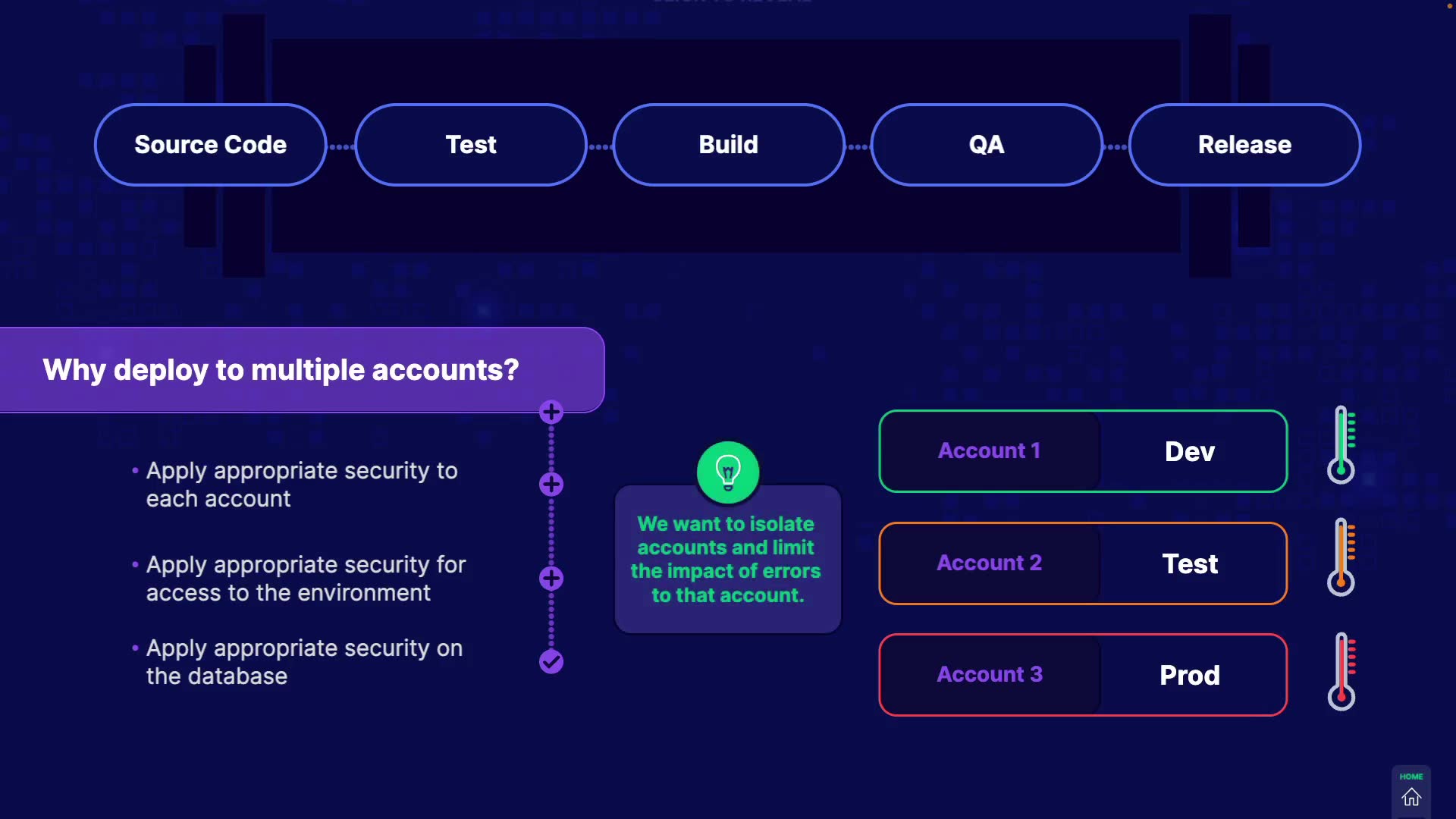Click the Account 2 label
The image size is (1456, 819).
(989, 563)
